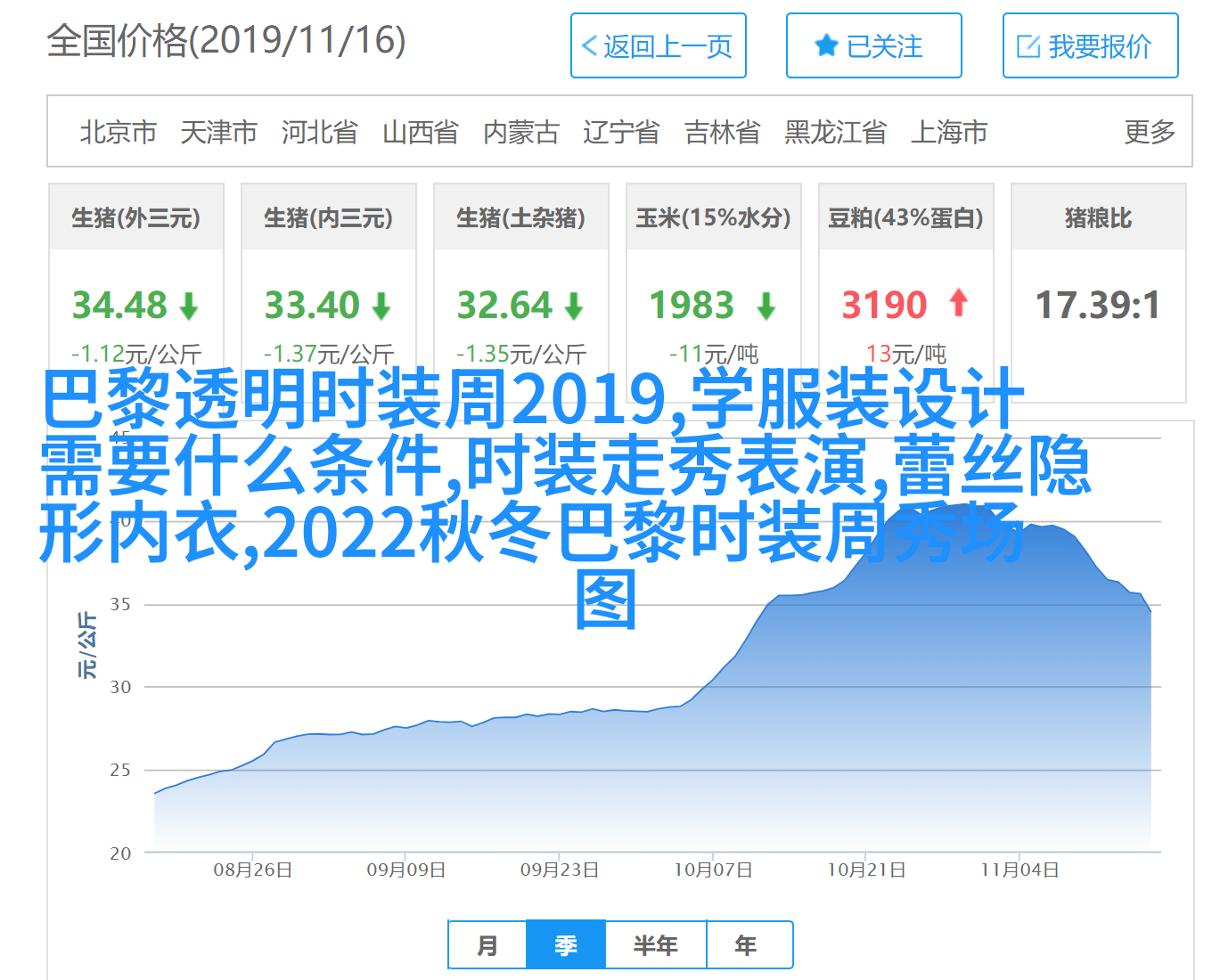Viewport: 1212px width, 980px height.
Task: Switch chart range to 月
Action: 487,945
